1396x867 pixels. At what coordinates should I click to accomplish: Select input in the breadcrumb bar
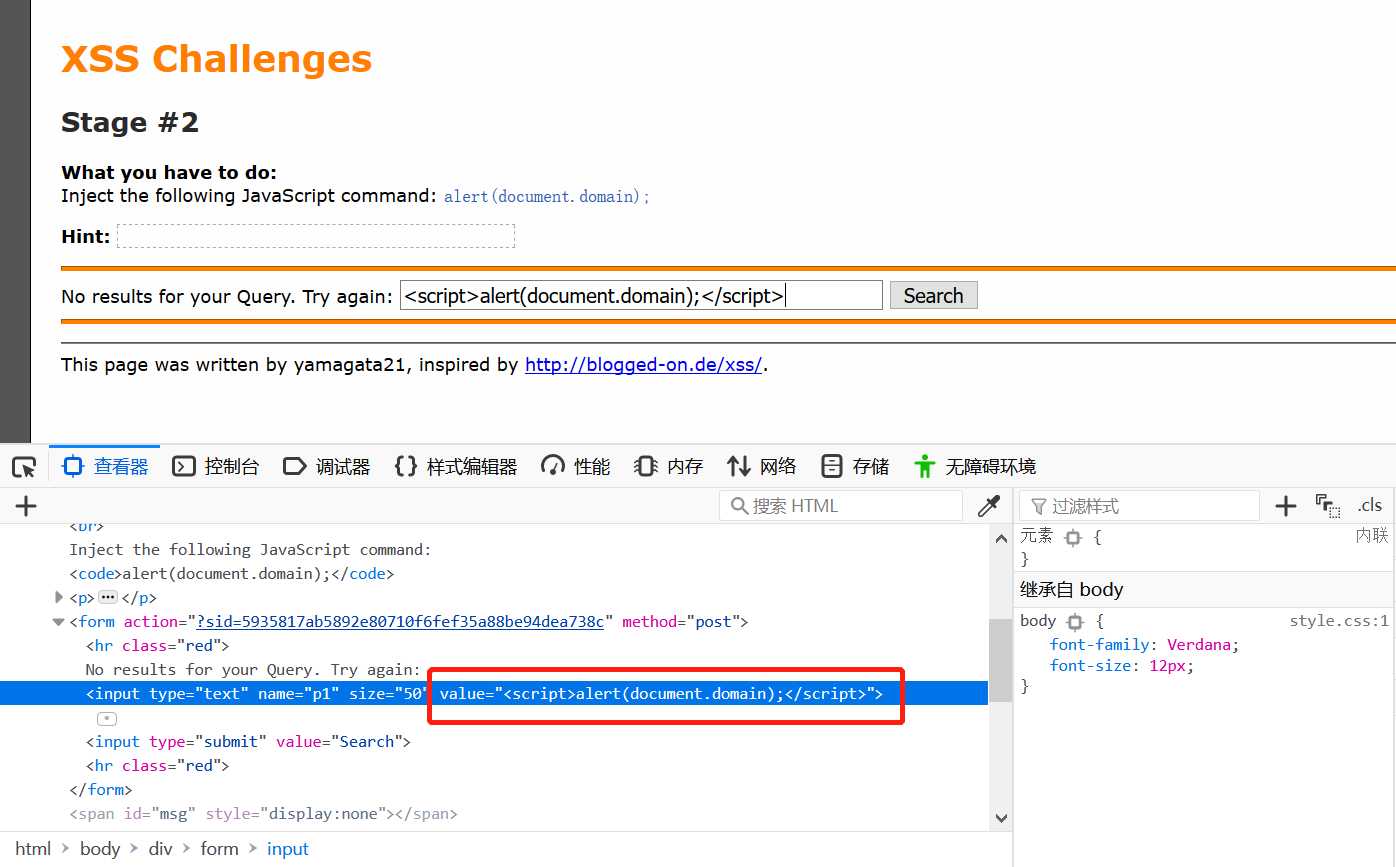click(x=288, y=849)
